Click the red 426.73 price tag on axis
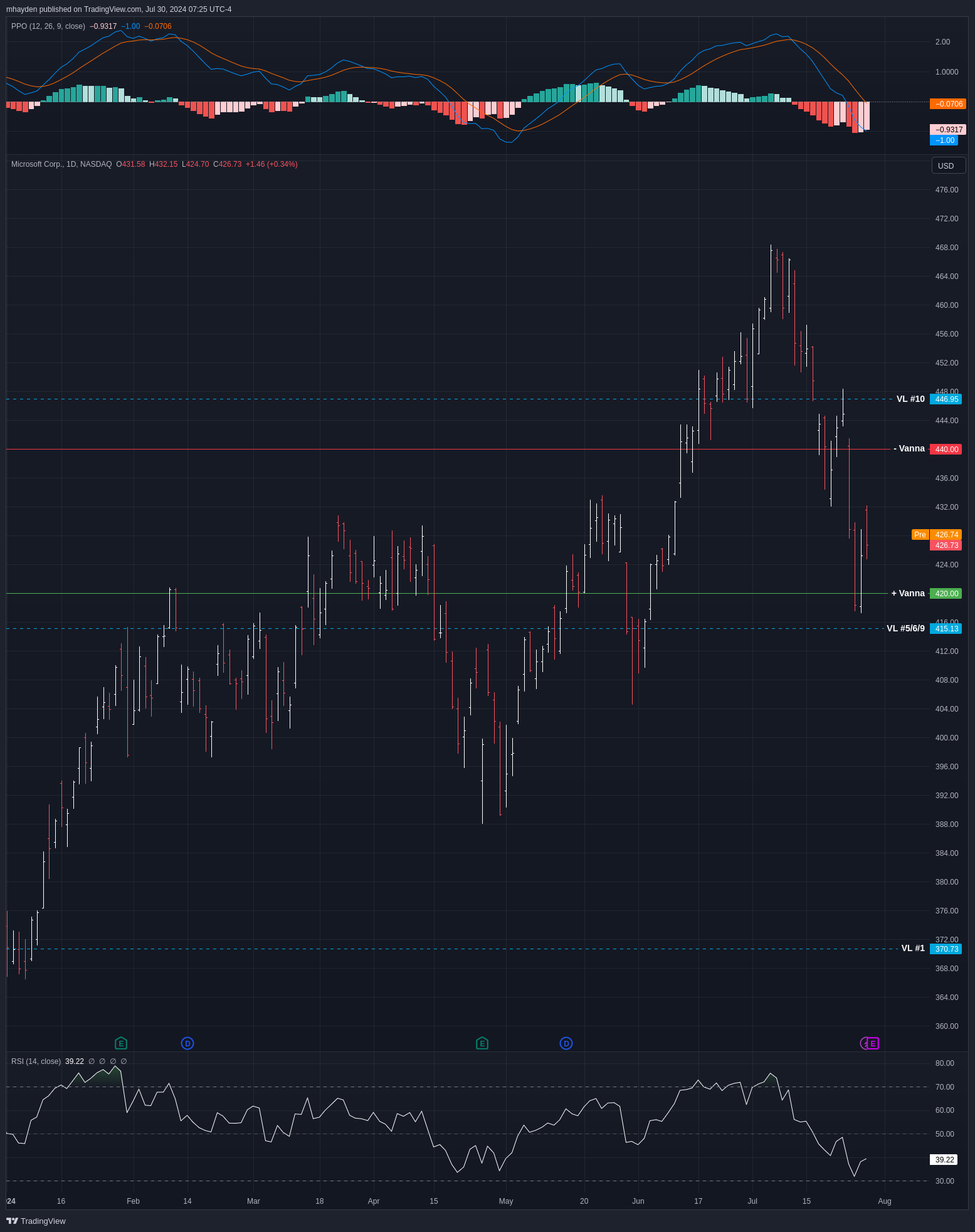 (946, 545)
